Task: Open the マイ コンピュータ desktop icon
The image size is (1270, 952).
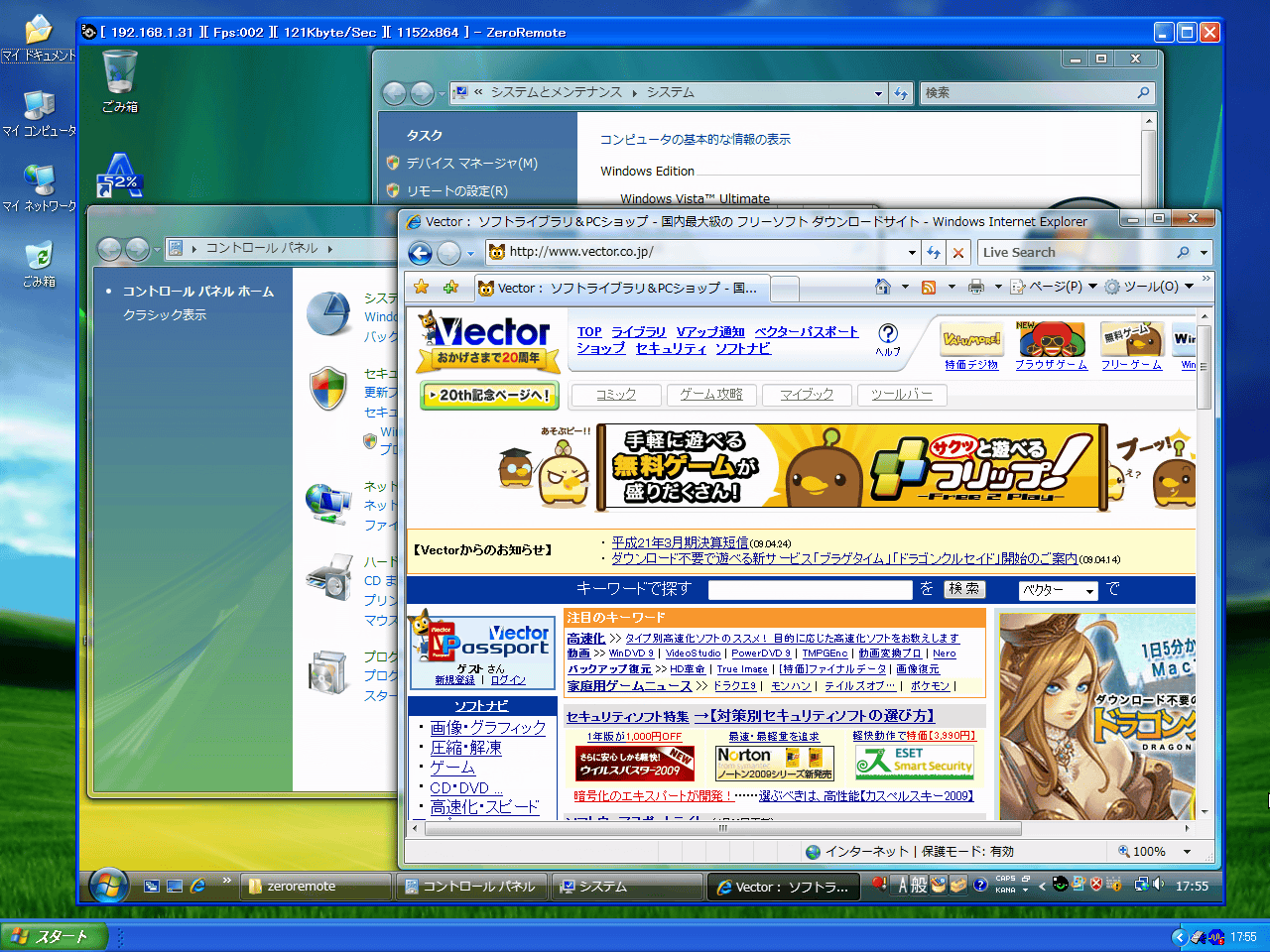Action: pyautogui.click(x=39, y=112)
